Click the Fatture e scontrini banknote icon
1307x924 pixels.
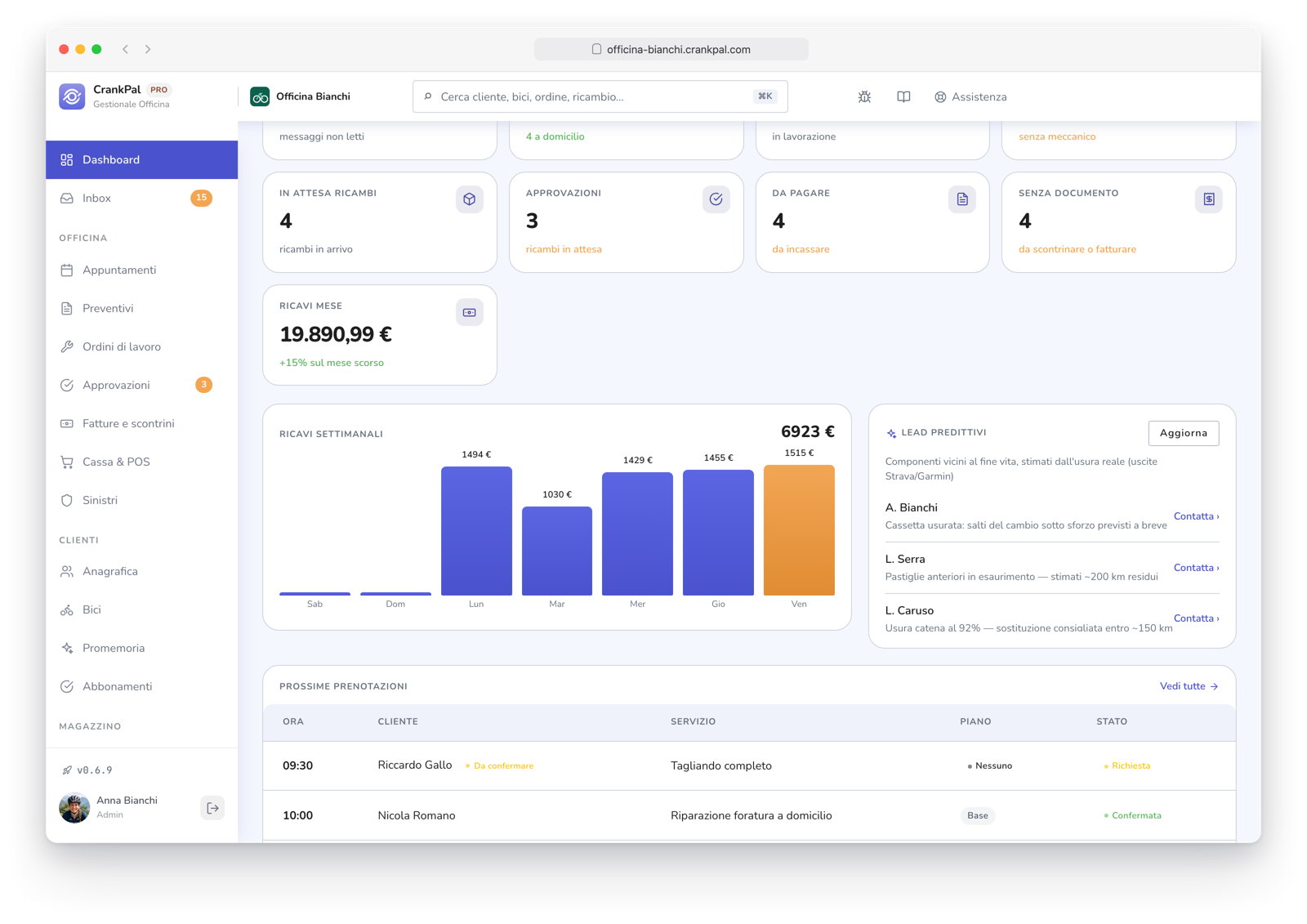coord(67,423)
